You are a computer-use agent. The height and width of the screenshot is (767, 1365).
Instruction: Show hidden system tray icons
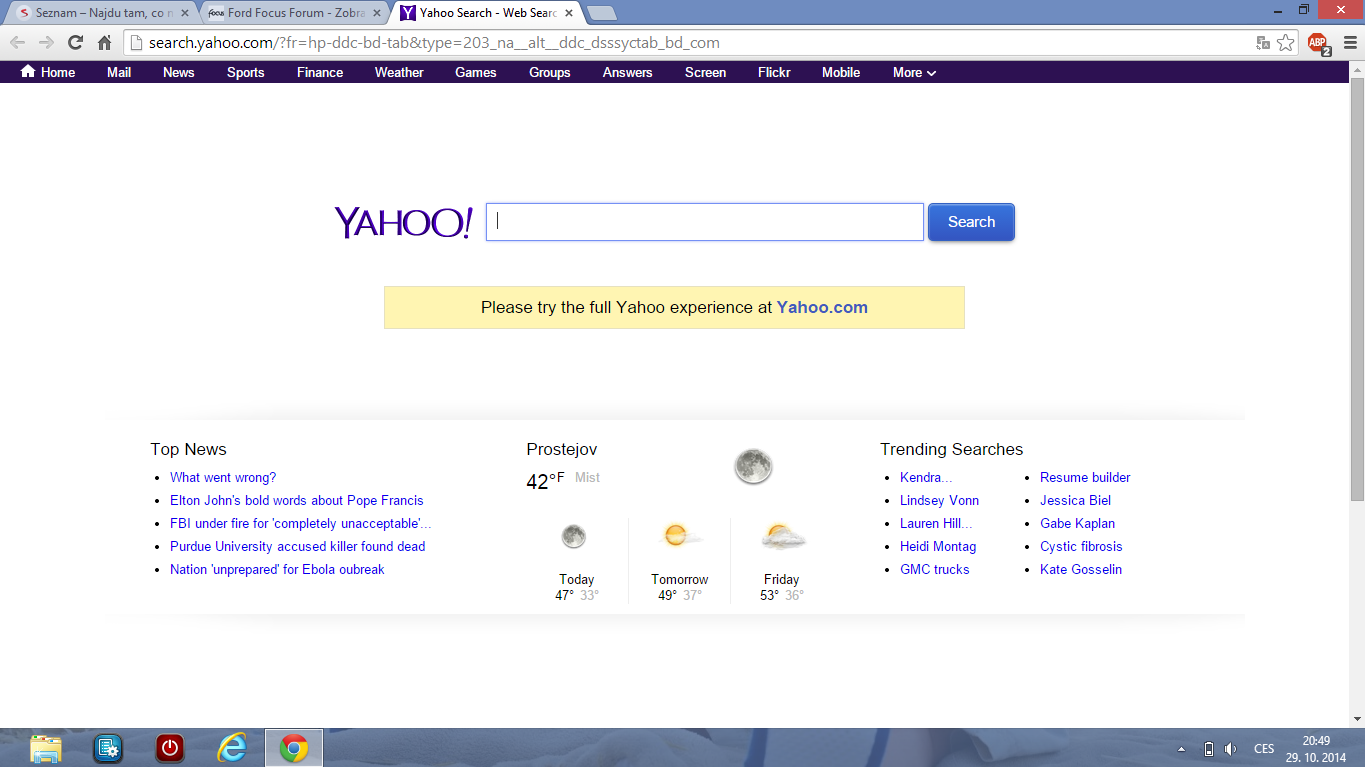(x=1181, y=749)
